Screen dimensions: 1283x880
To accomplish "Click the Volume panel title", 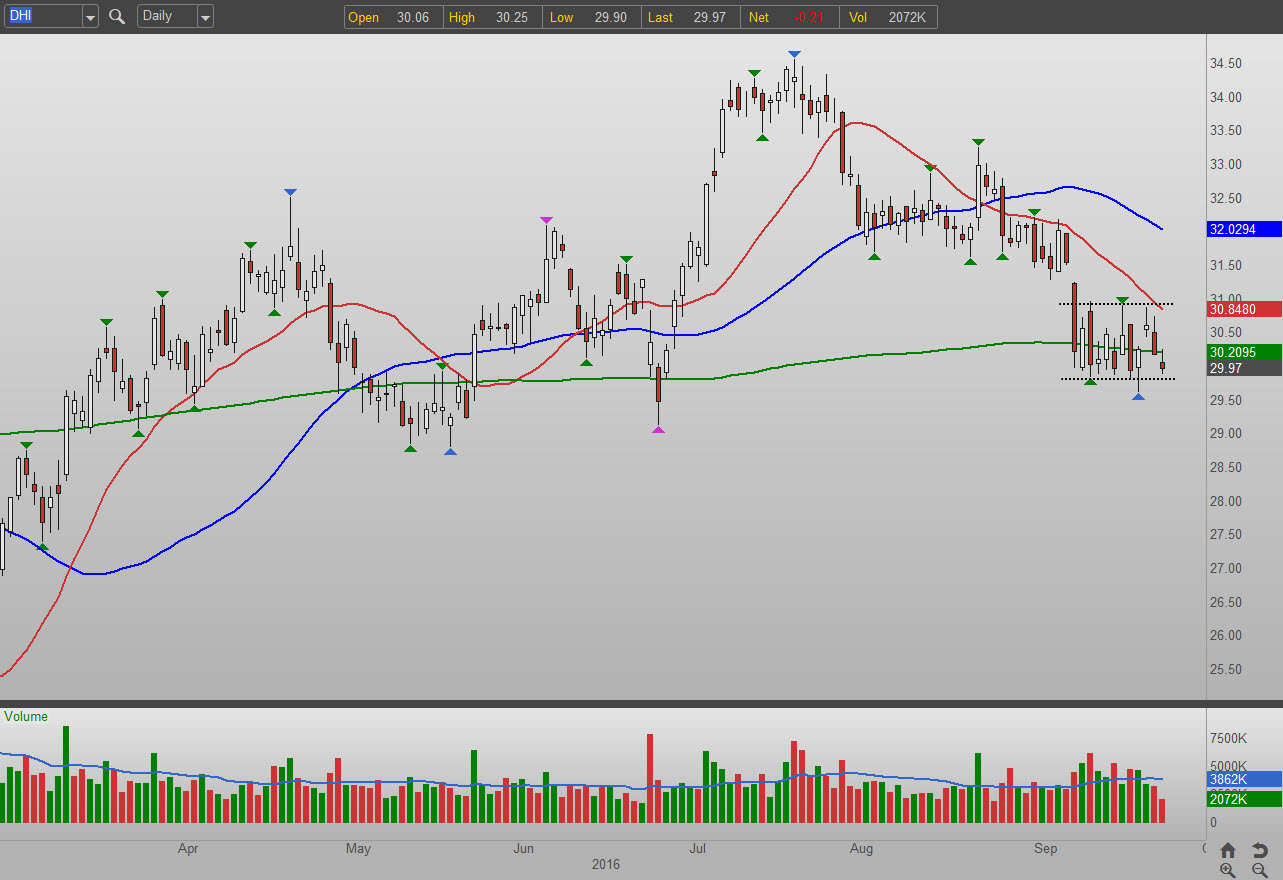I will 26,717.
